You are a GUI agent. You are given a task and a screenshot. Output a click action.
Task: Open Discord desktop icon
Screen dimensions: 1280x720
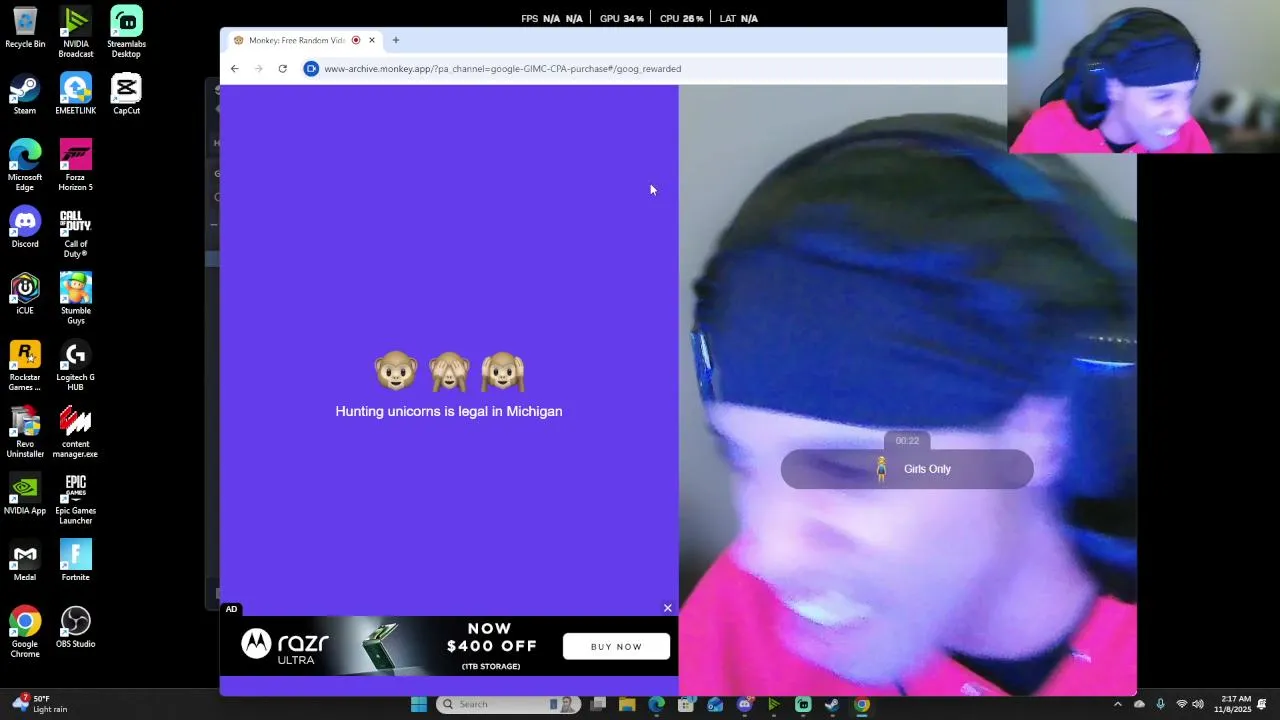click(x=25, y=227)
